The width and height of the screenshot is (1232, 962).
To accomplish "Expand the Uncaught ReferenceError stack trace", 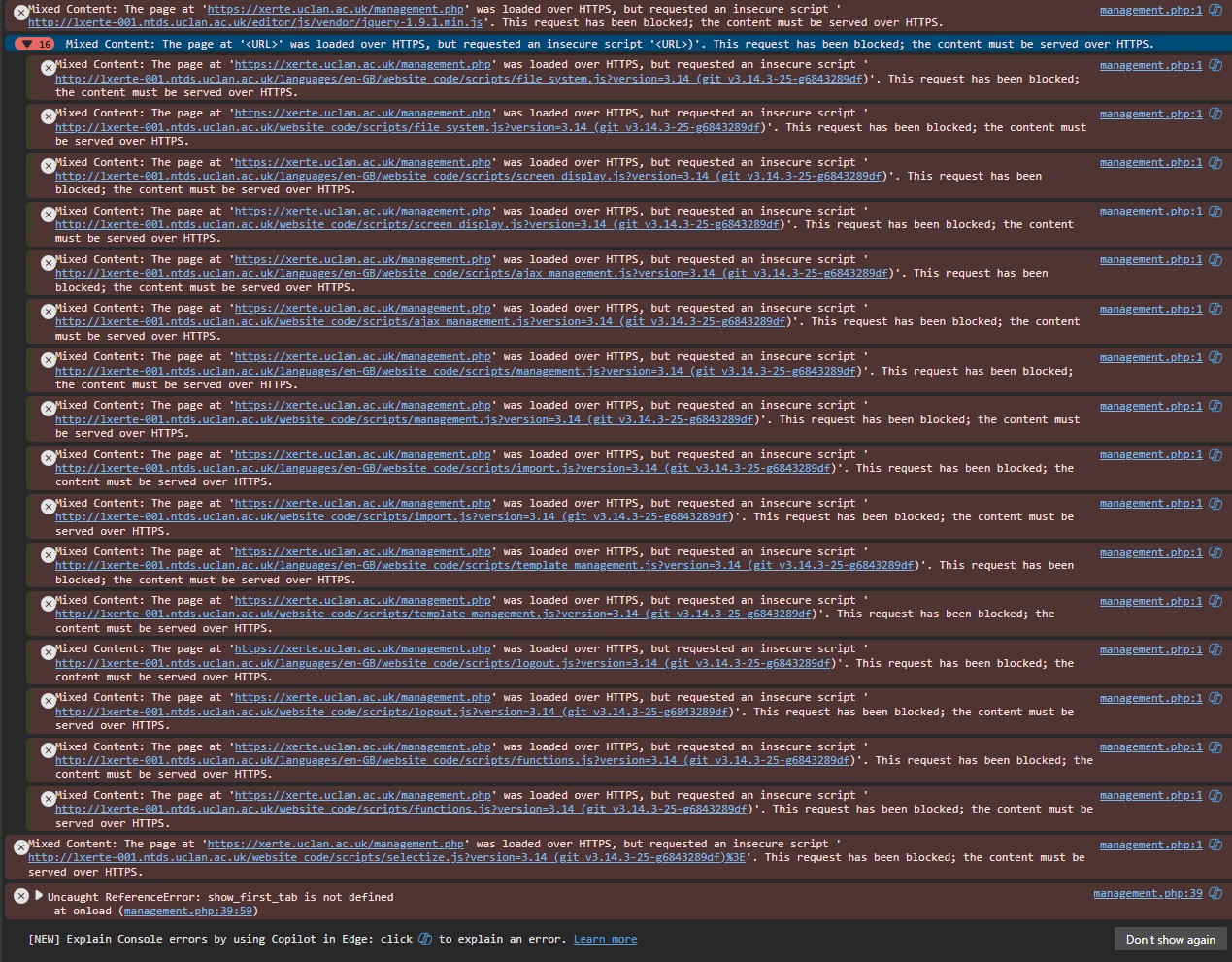I will tap(39, 896).
